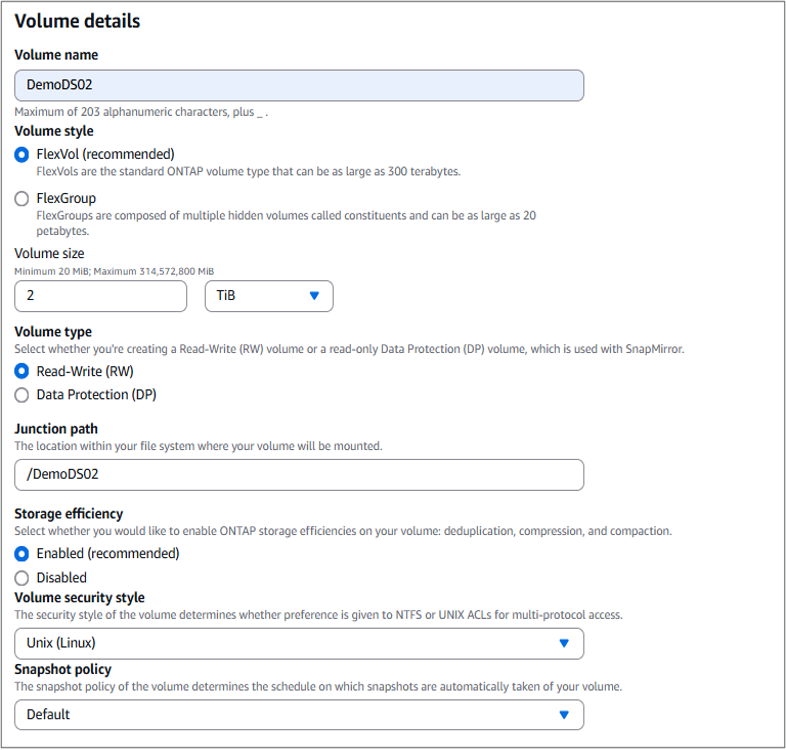This screenshot has width=786, height=750.
Task: Choose the Data Protection (DP) volume type
Action: pos(22,395)
